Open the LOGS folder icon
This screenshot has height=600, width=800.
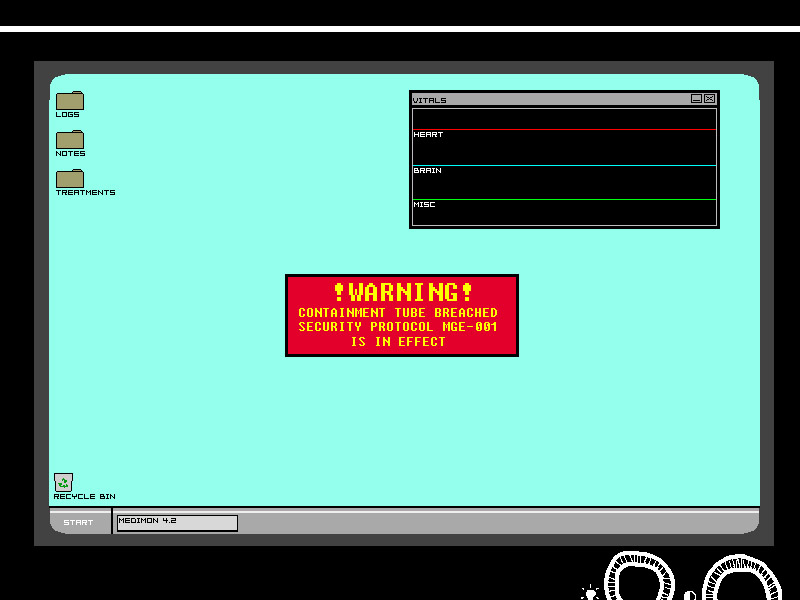click(69, 101)
